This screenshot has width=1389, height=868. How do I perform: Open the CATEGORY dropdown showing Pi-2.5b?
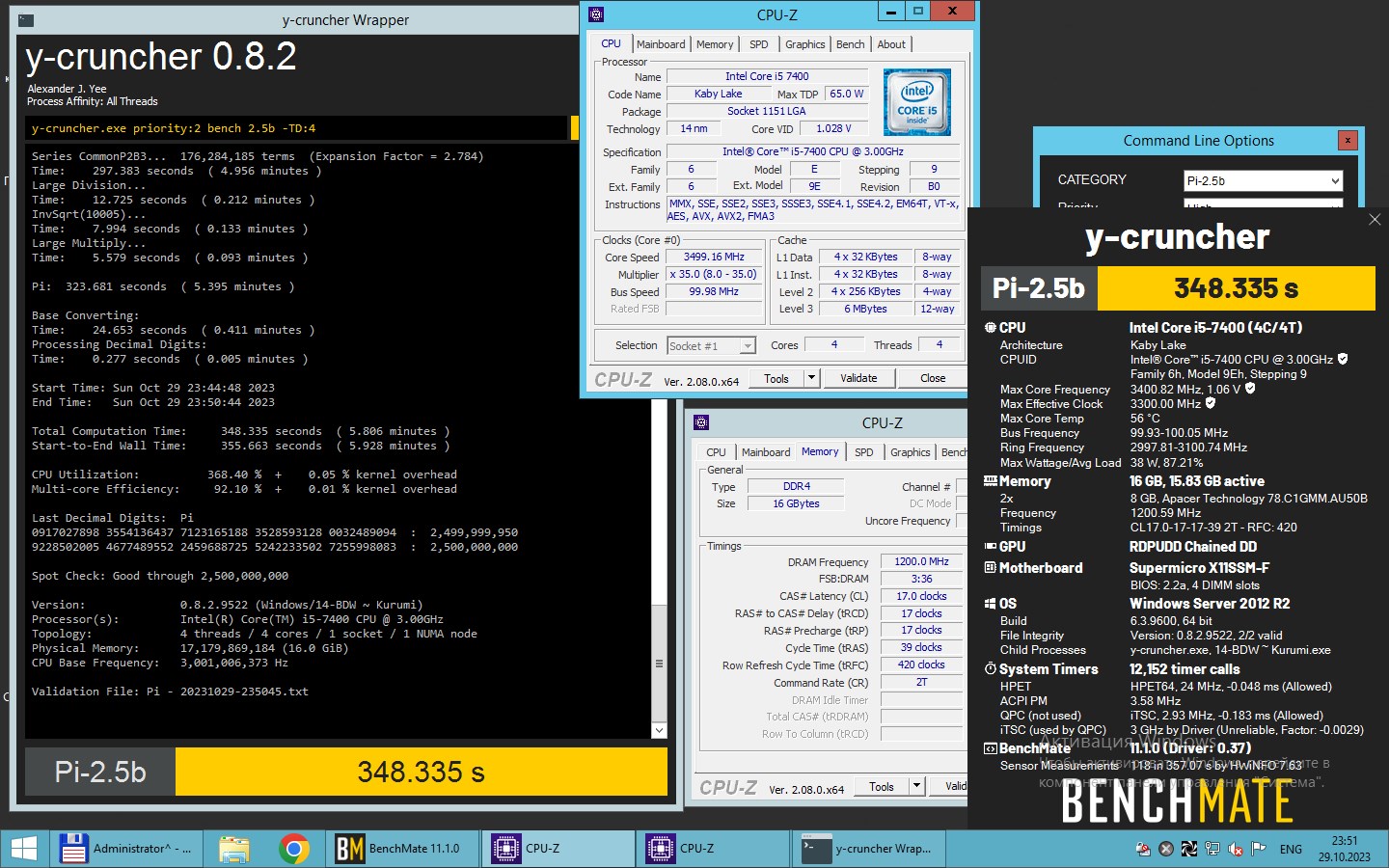click(1264, 180)
